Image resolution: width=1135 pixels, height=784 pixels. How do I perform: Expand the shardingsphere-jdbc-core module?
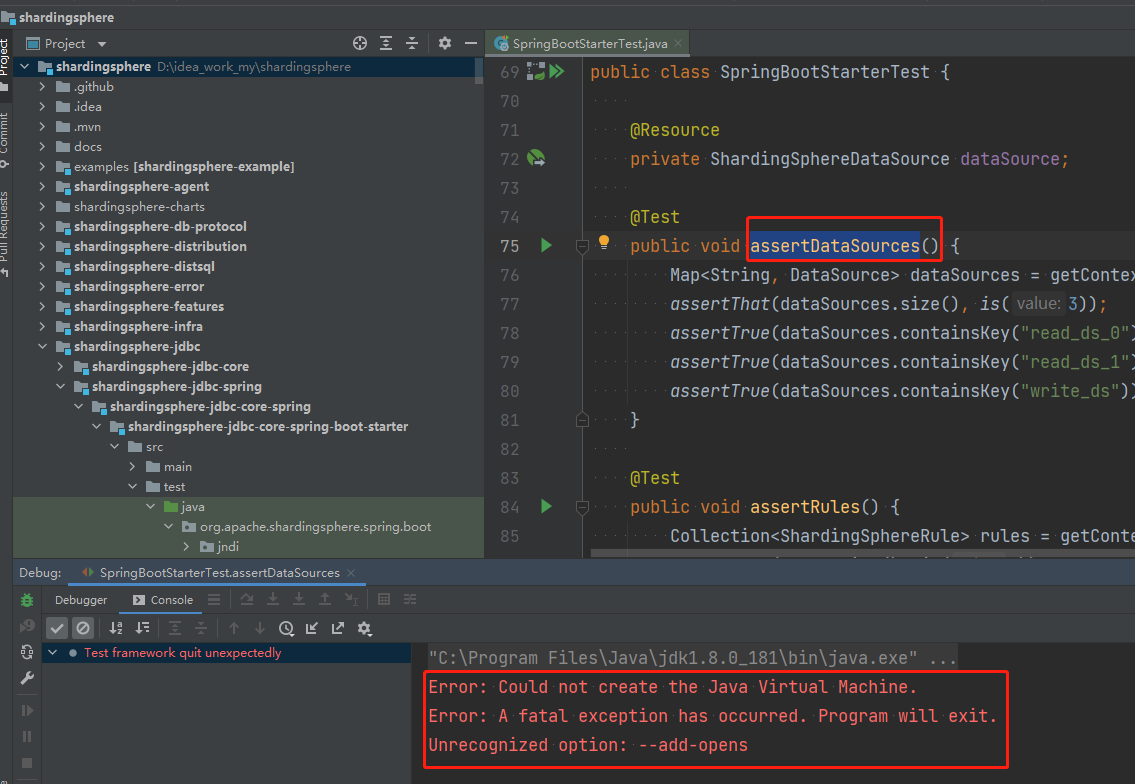[60, 367]
